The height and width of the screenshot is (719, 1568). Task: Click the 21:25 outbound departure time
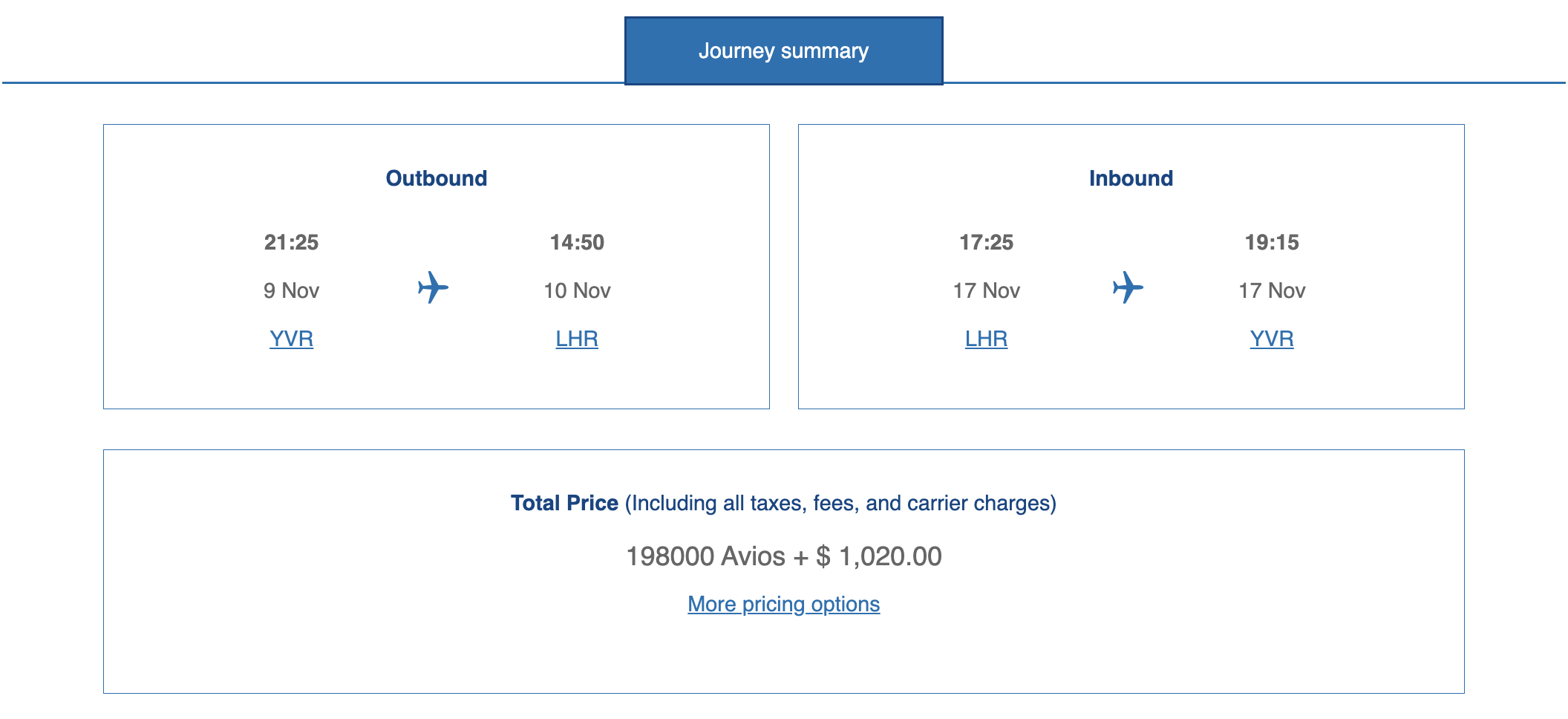[291, 242]
